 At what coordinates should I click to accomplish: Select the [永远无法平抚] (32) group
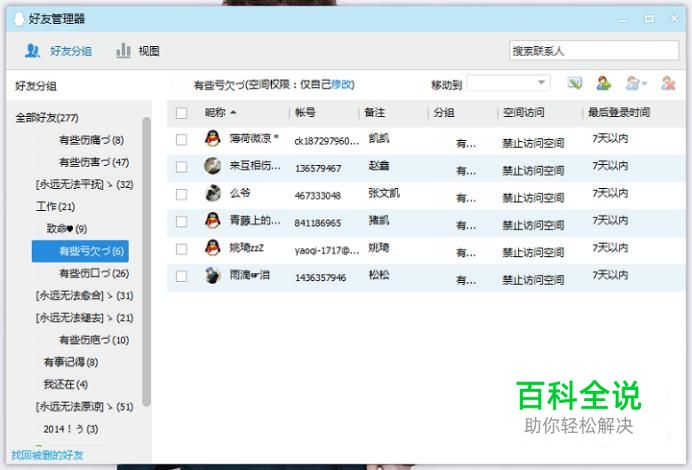pyautogui.click(x=84, y=184)
